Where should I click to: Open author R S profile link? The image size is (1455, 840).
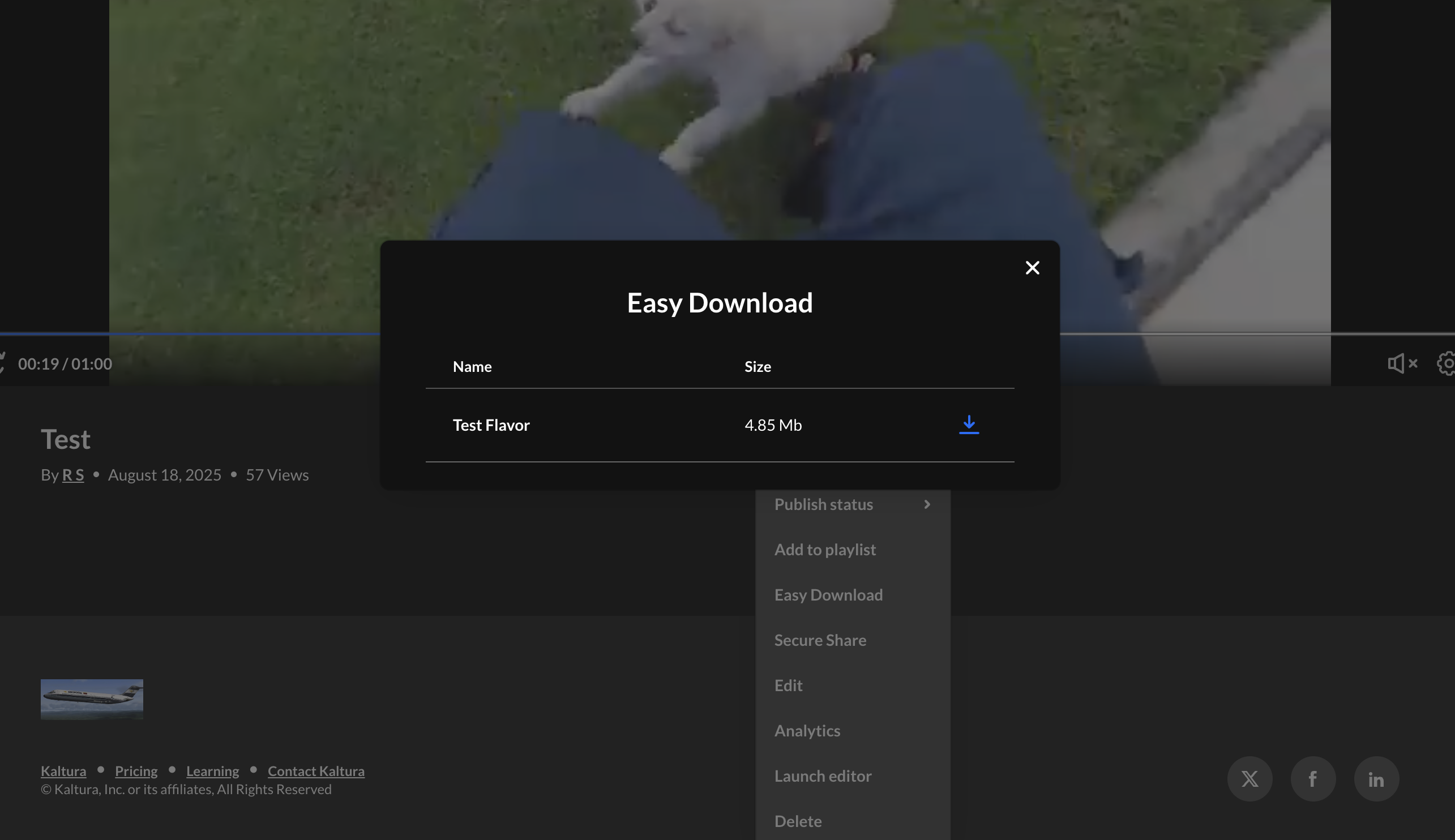pos(73,475)
